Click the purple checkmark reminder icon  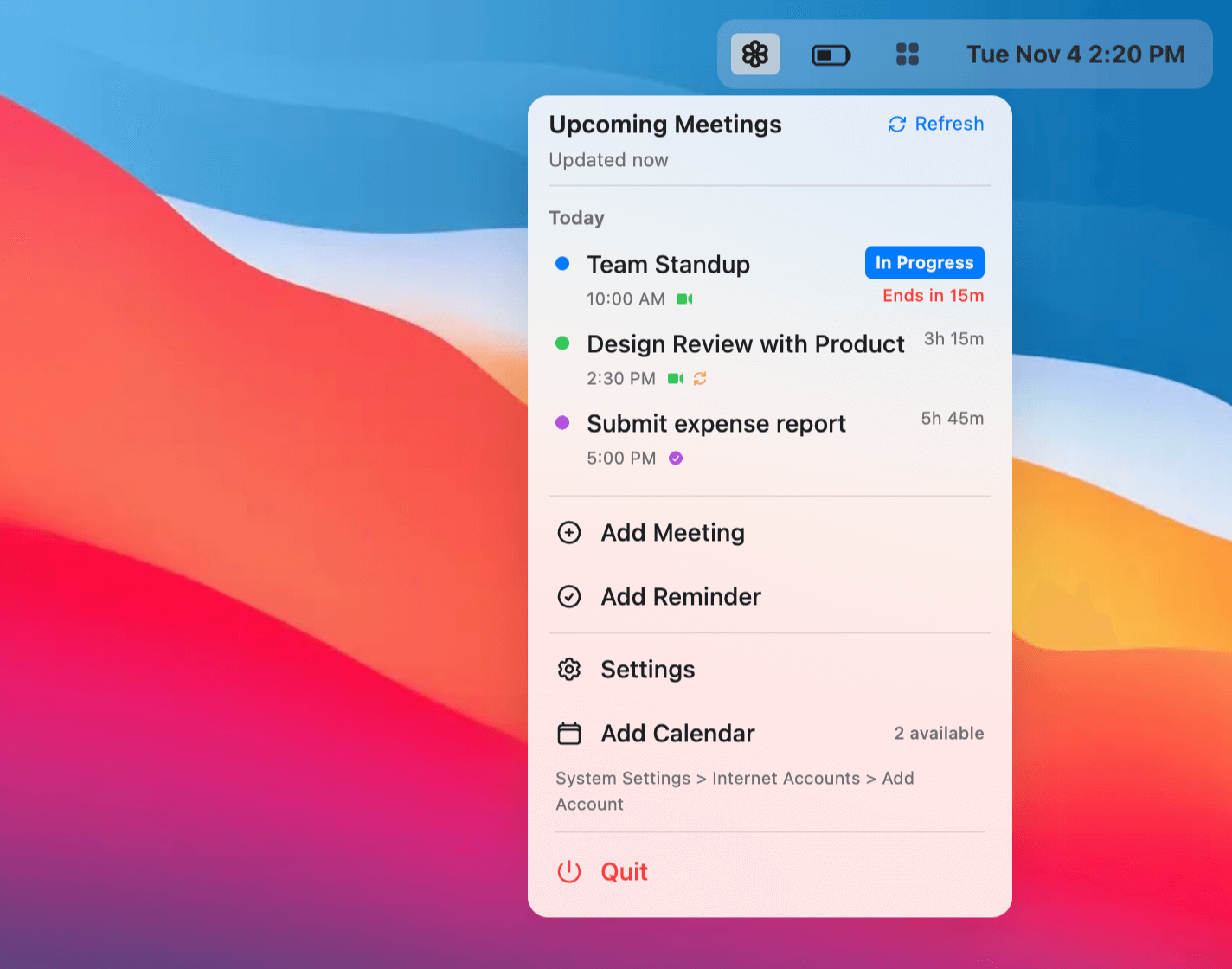[x=676, y=459]
